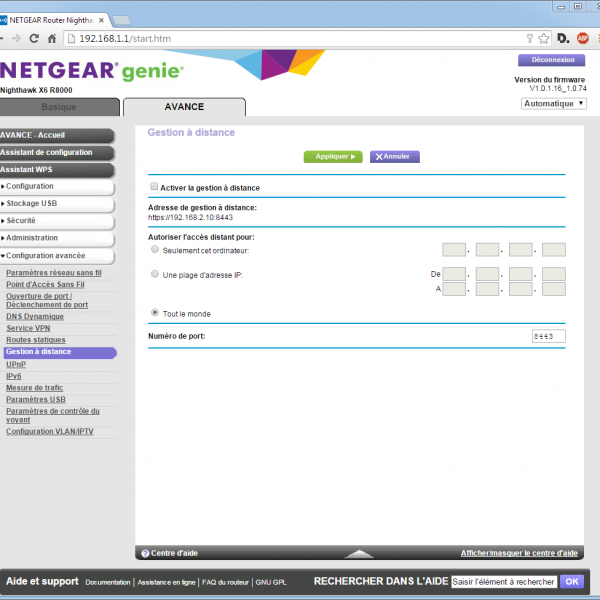Choose 'Une plage d'adresse IP' radio option
The width and height of the screenshot is (600, 600).
coord(154,273)
